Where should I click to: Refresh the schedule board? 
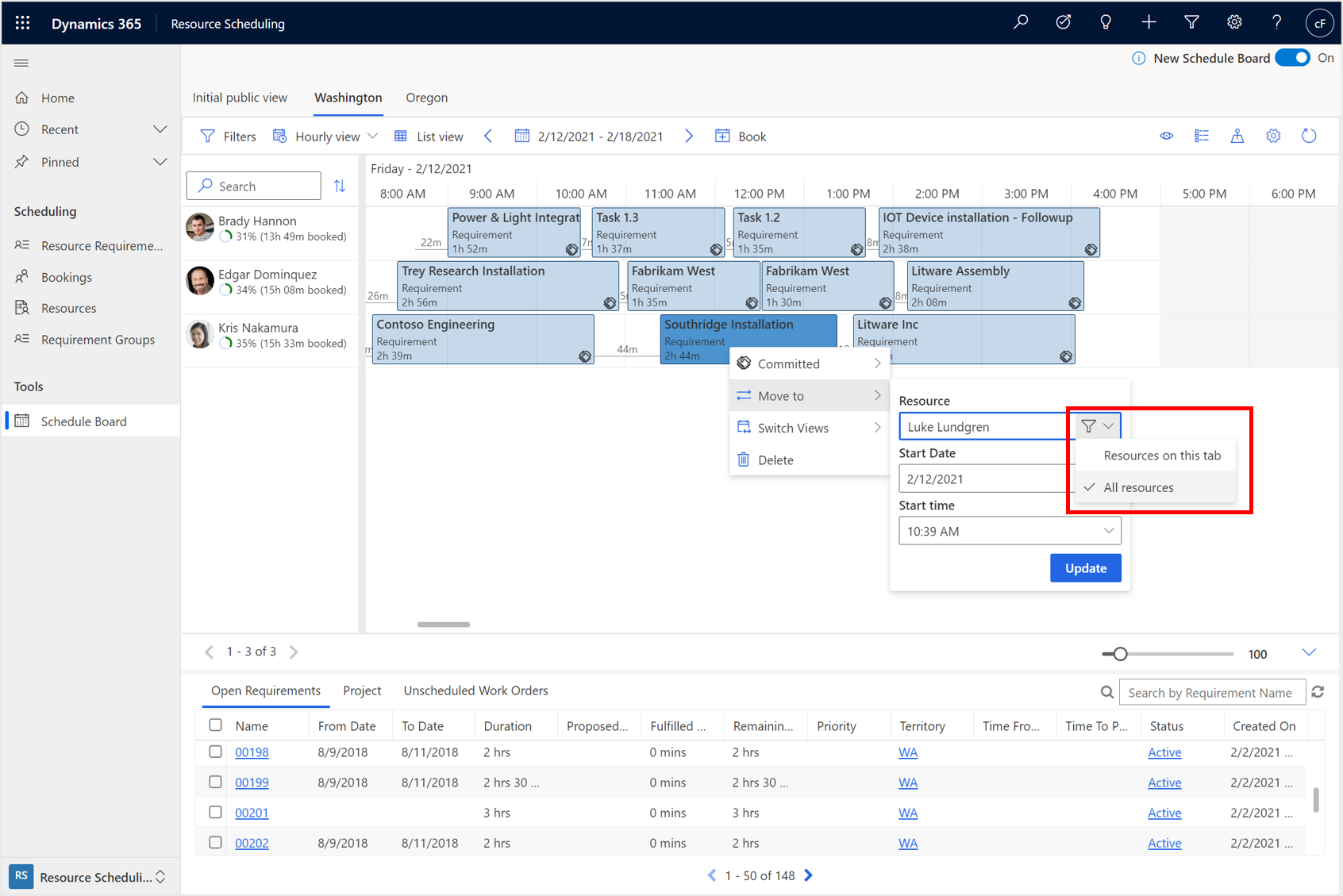click(1309, 136)
